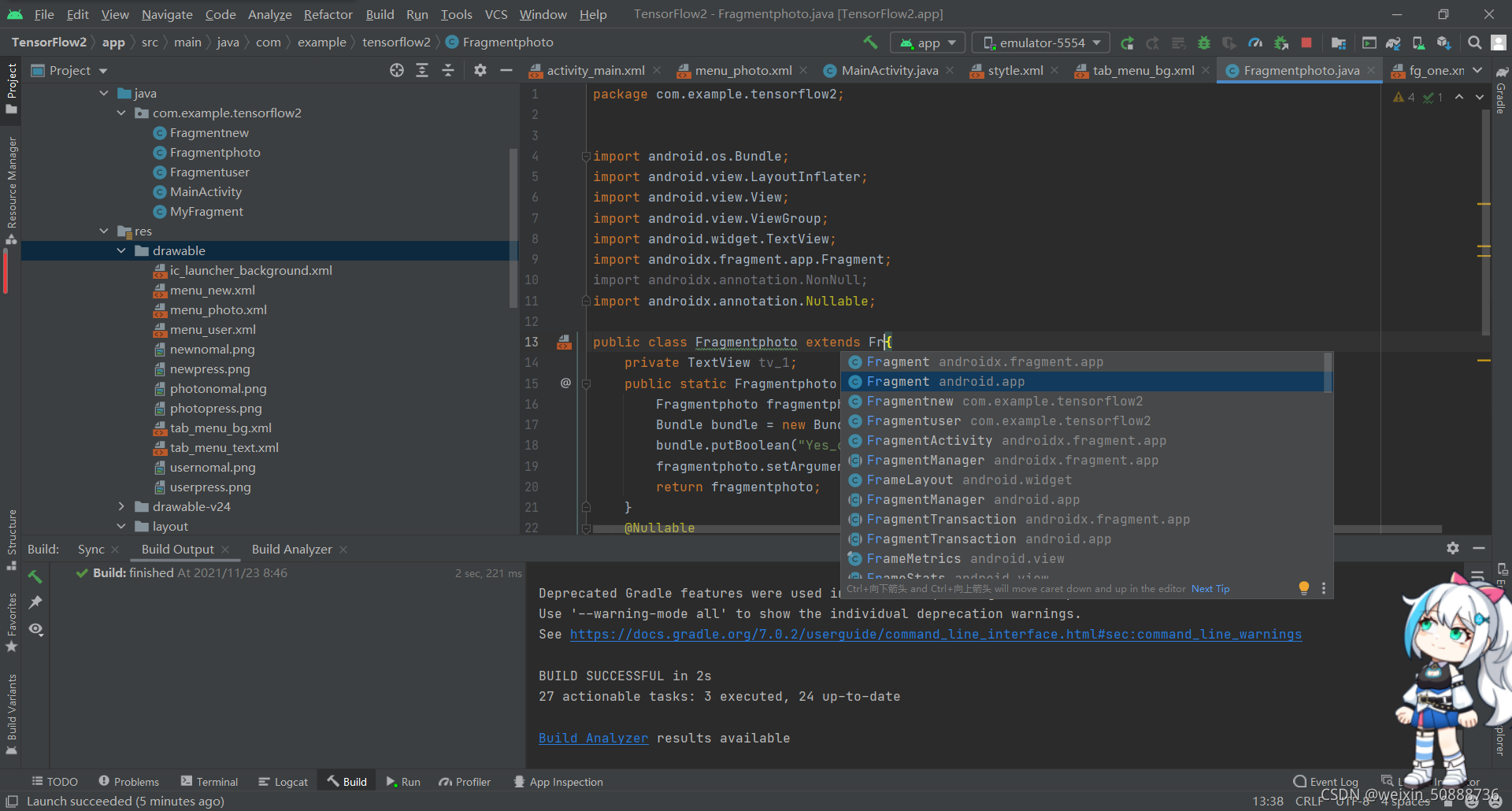Toggle the Project tool window side tab
The height and width of the screenshot is (811, 1512).
tap(11, 88)
